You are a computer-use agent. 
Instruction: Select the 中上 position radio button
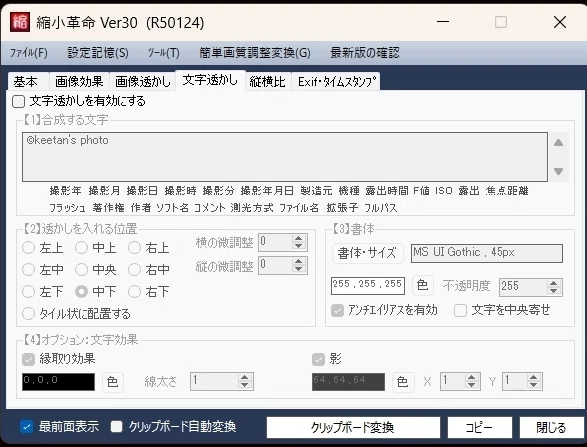click(81, 248)
